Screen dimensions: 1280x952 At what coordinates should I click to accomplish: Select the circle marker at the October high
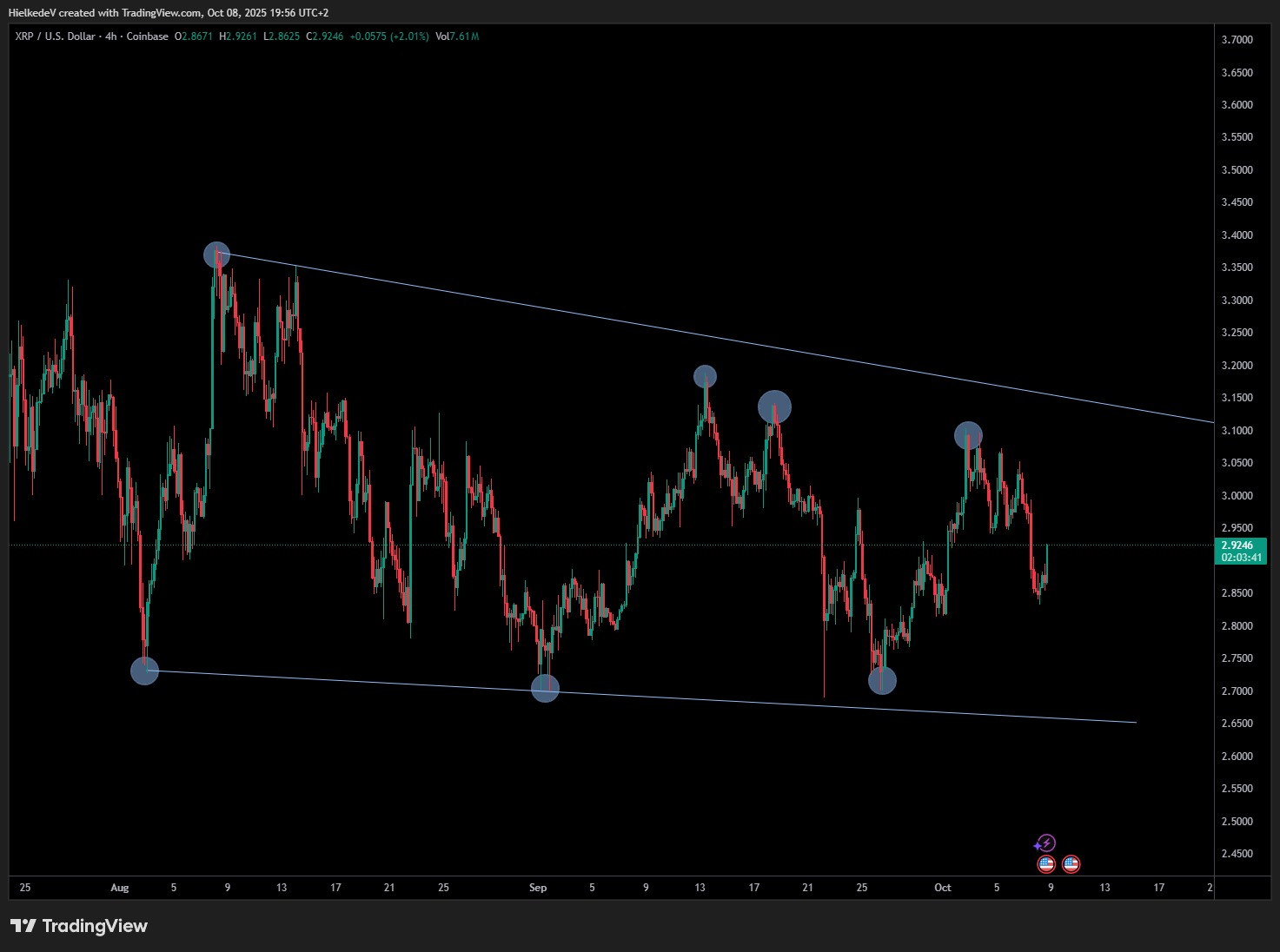(x=968, y=435)
